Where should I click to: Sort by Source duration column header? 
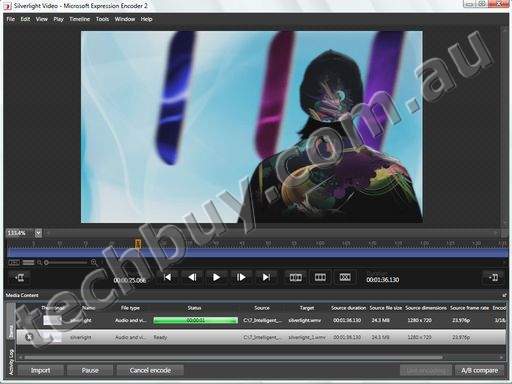(348, 308)
